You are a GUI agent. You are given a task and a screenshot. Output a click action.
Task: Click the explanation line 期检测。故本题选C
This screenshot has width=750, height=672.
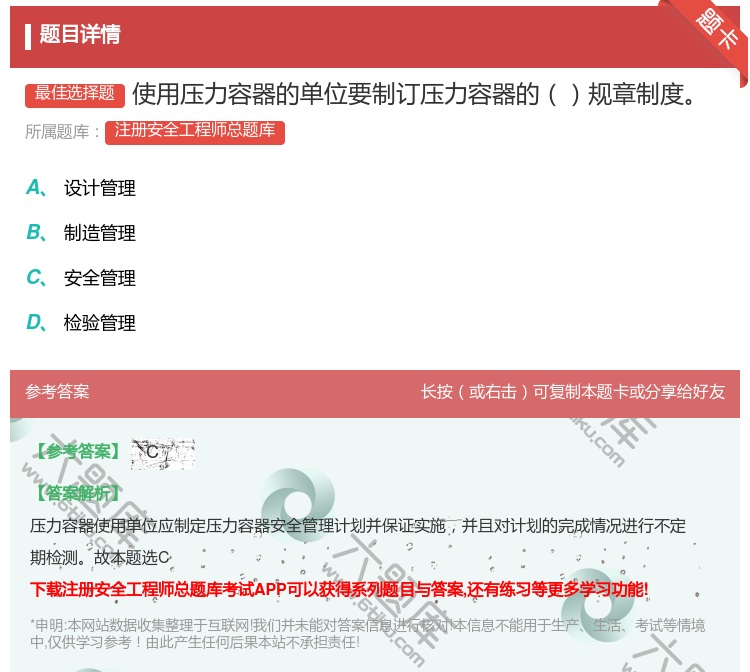[99, 557]
